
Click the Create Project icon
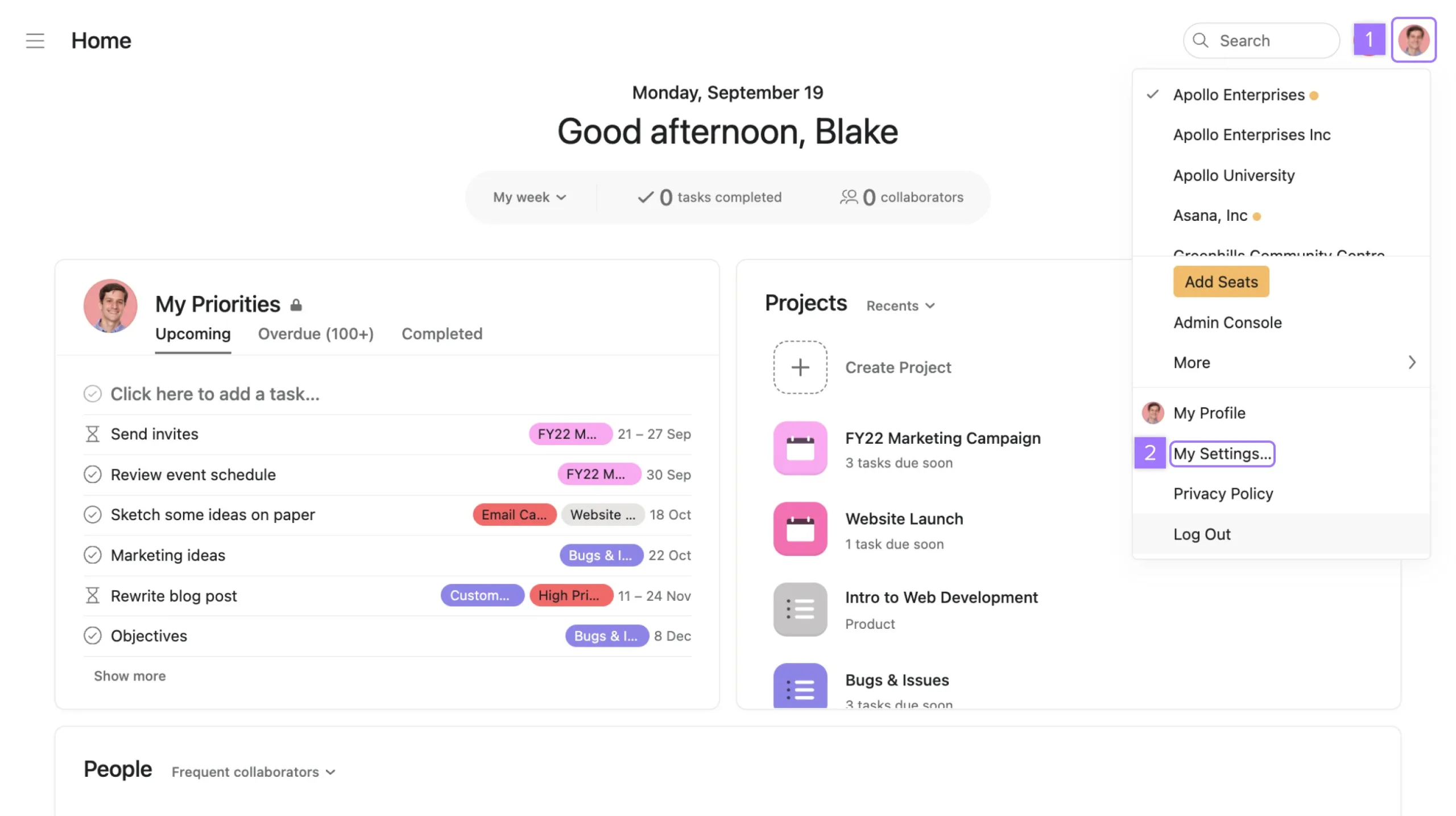[800, 367]
